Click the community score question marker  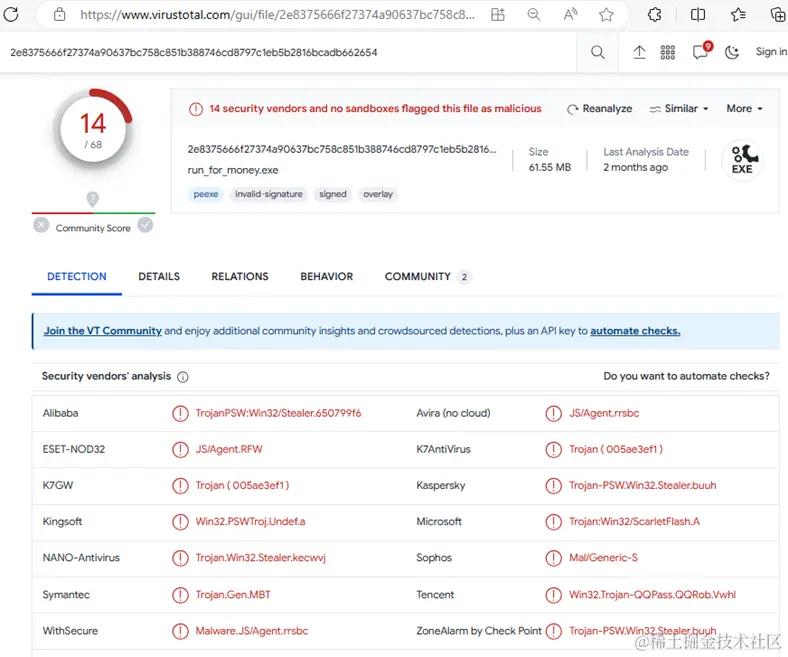click(92, 199)
